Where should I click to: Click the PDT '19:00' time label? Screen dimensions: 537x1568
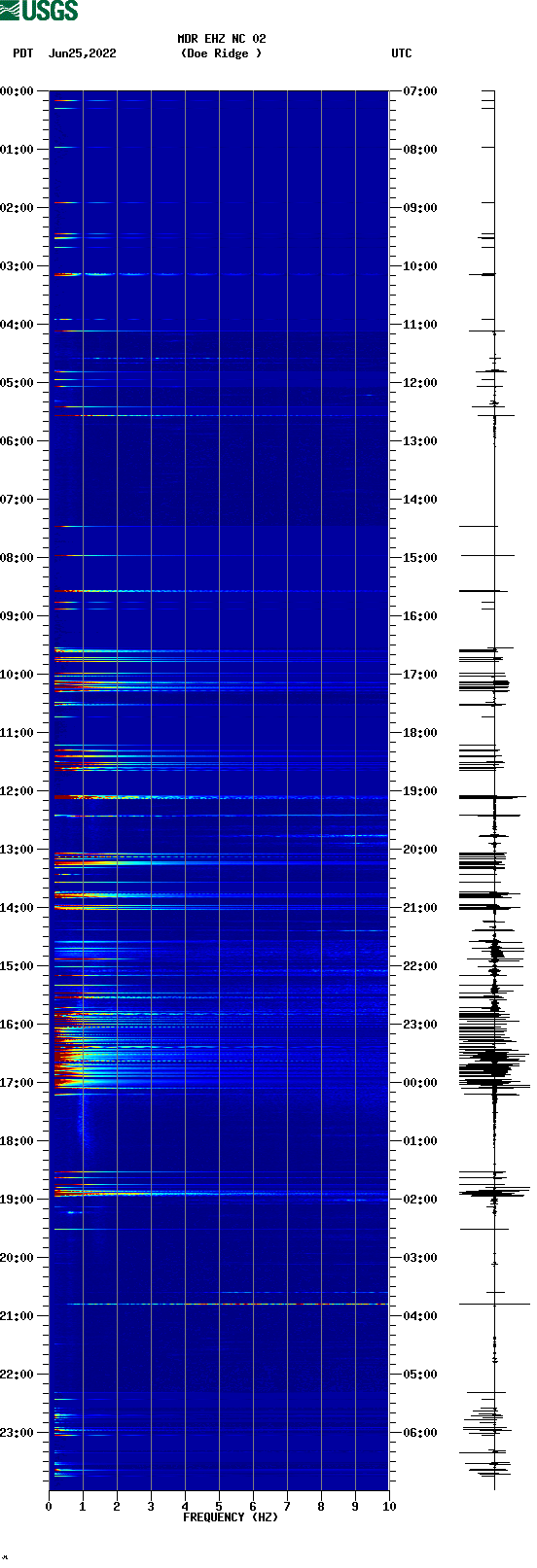[18, 1200]
